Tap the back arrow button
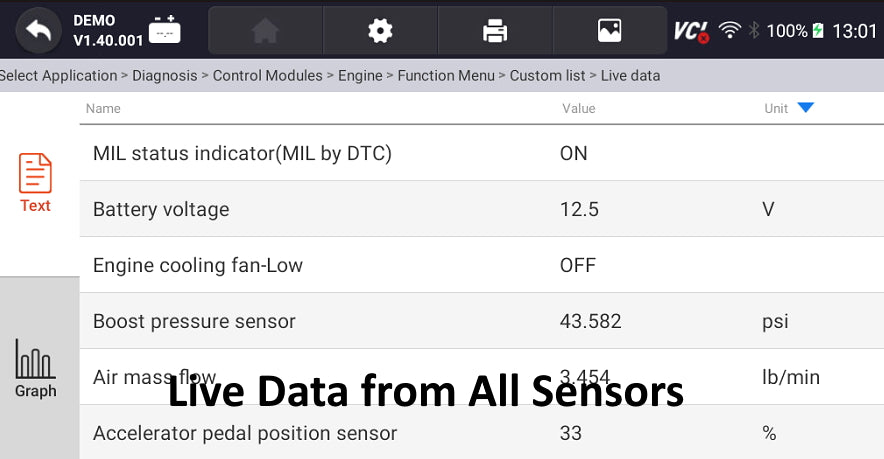 [37, 31]
